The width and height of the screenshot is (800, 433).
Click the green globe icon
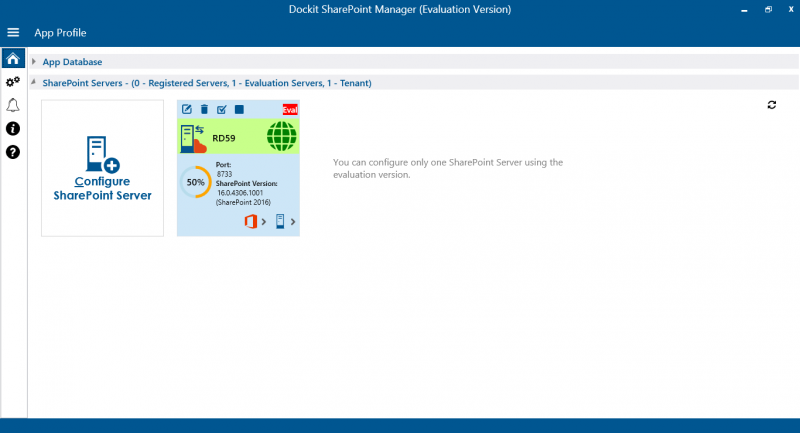(282, 137)
